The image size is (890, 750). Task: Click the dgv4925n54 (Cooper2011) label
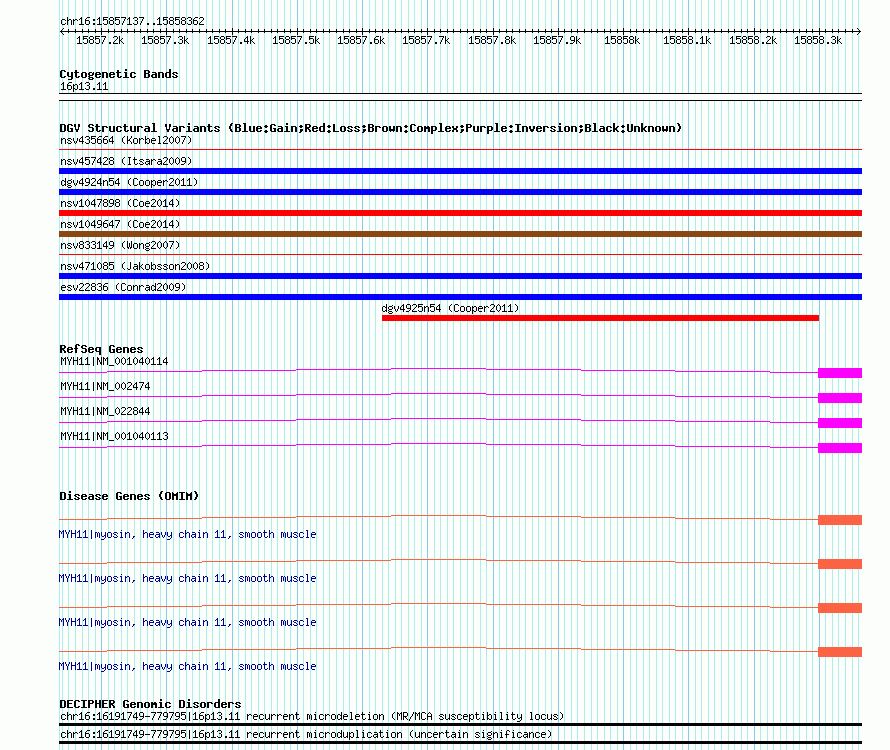point(450,308)
